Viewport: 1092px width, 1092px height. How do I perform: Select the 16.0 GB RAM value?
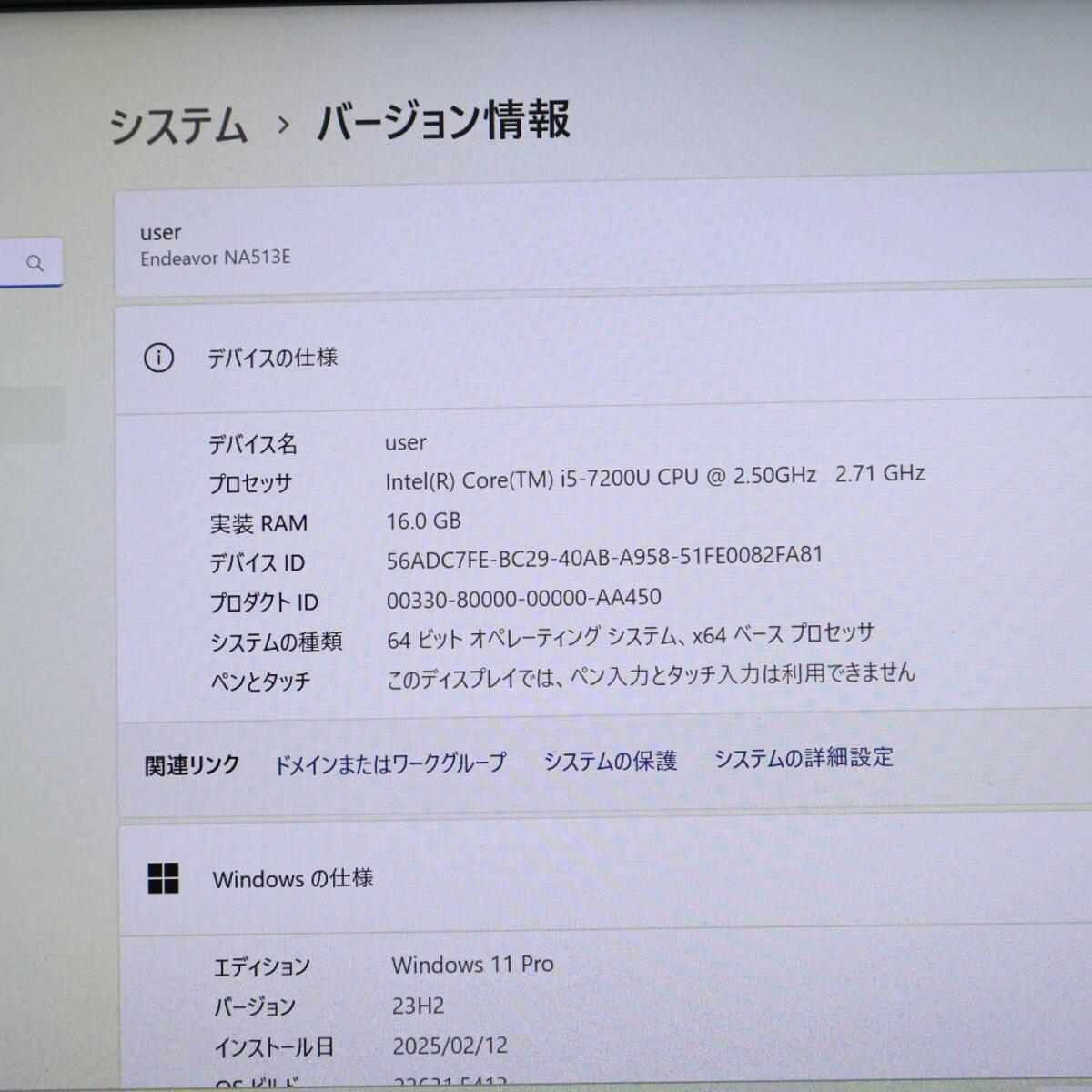click(423, 521)
